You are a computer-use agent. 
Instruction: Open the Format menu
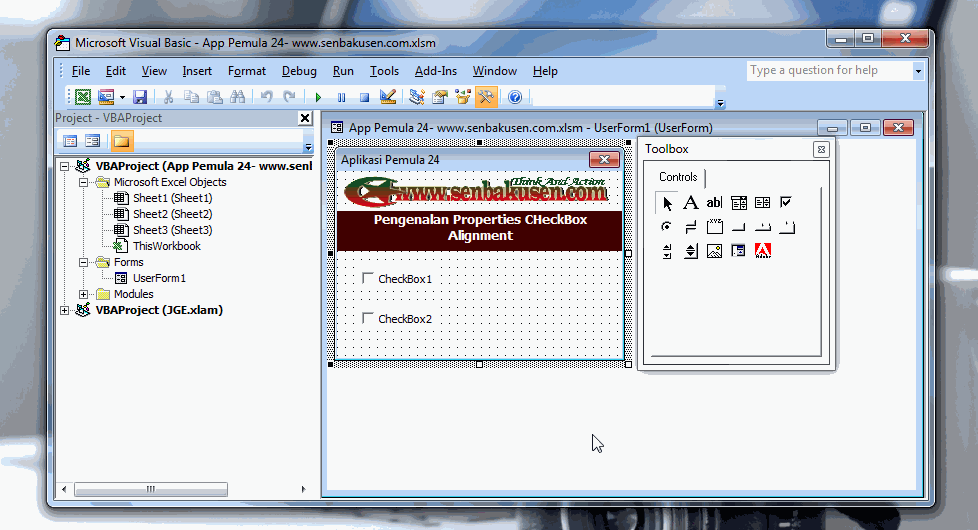tap(247, 71)
